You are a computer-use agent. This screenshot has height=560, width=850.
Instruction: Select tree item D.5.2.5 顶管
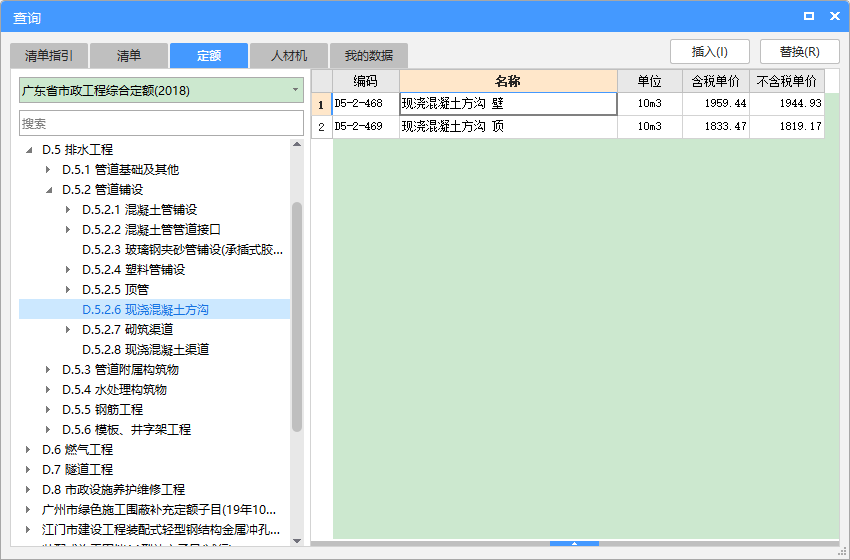click(x=115, y=289)
